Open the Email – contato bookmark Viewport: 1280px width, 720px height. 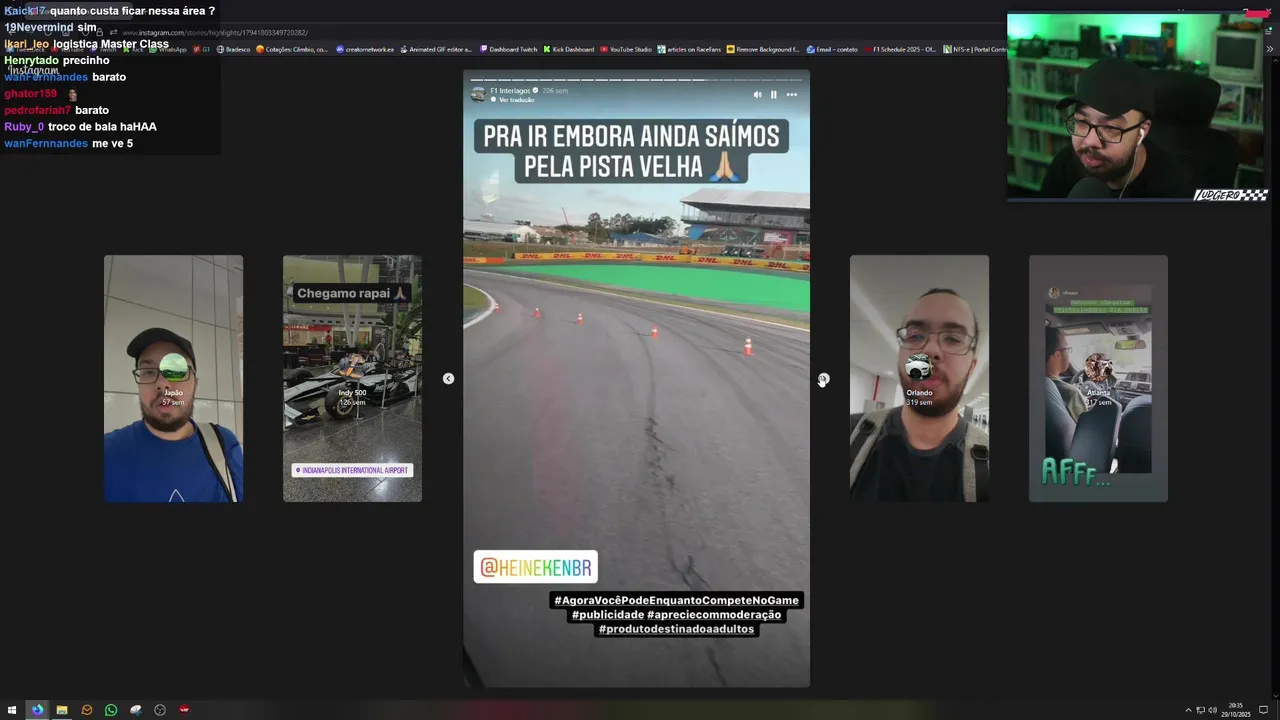tap(832, 49)
